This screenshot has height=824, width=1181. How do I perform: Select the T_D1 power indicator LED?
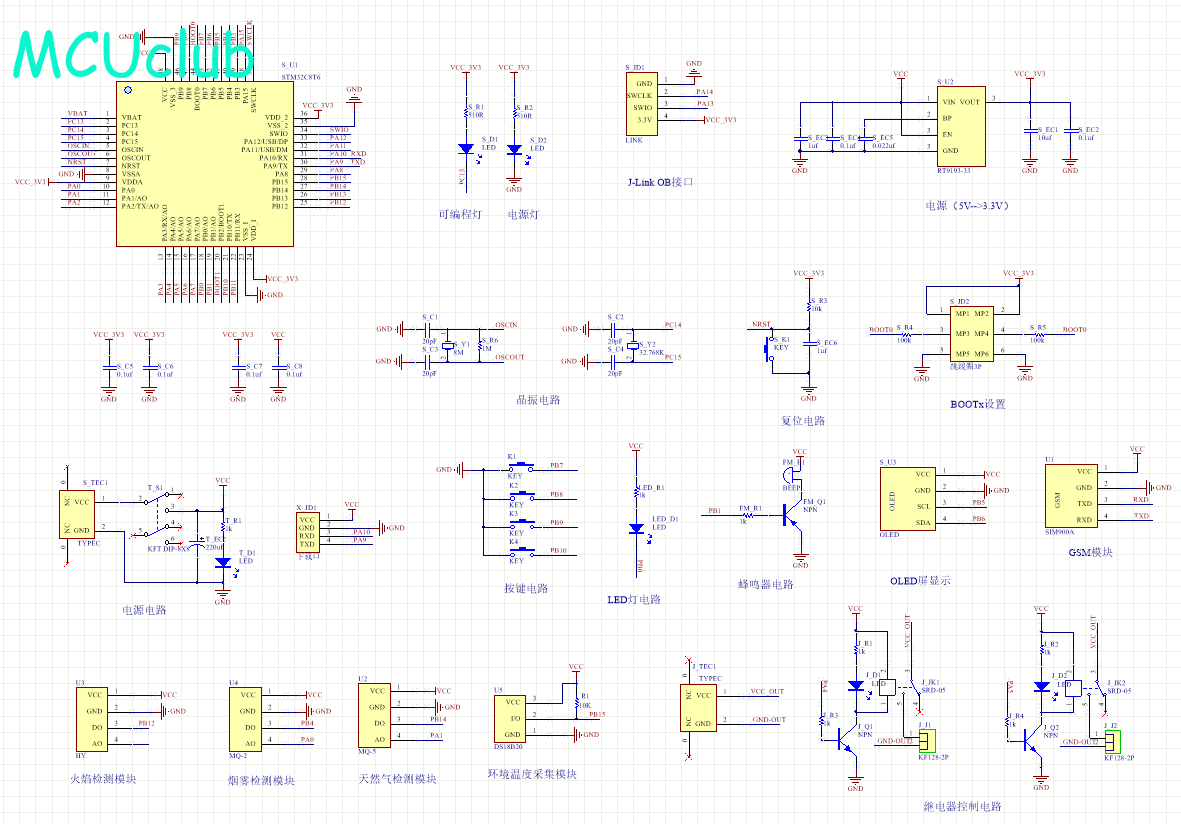tap(222, 563)
